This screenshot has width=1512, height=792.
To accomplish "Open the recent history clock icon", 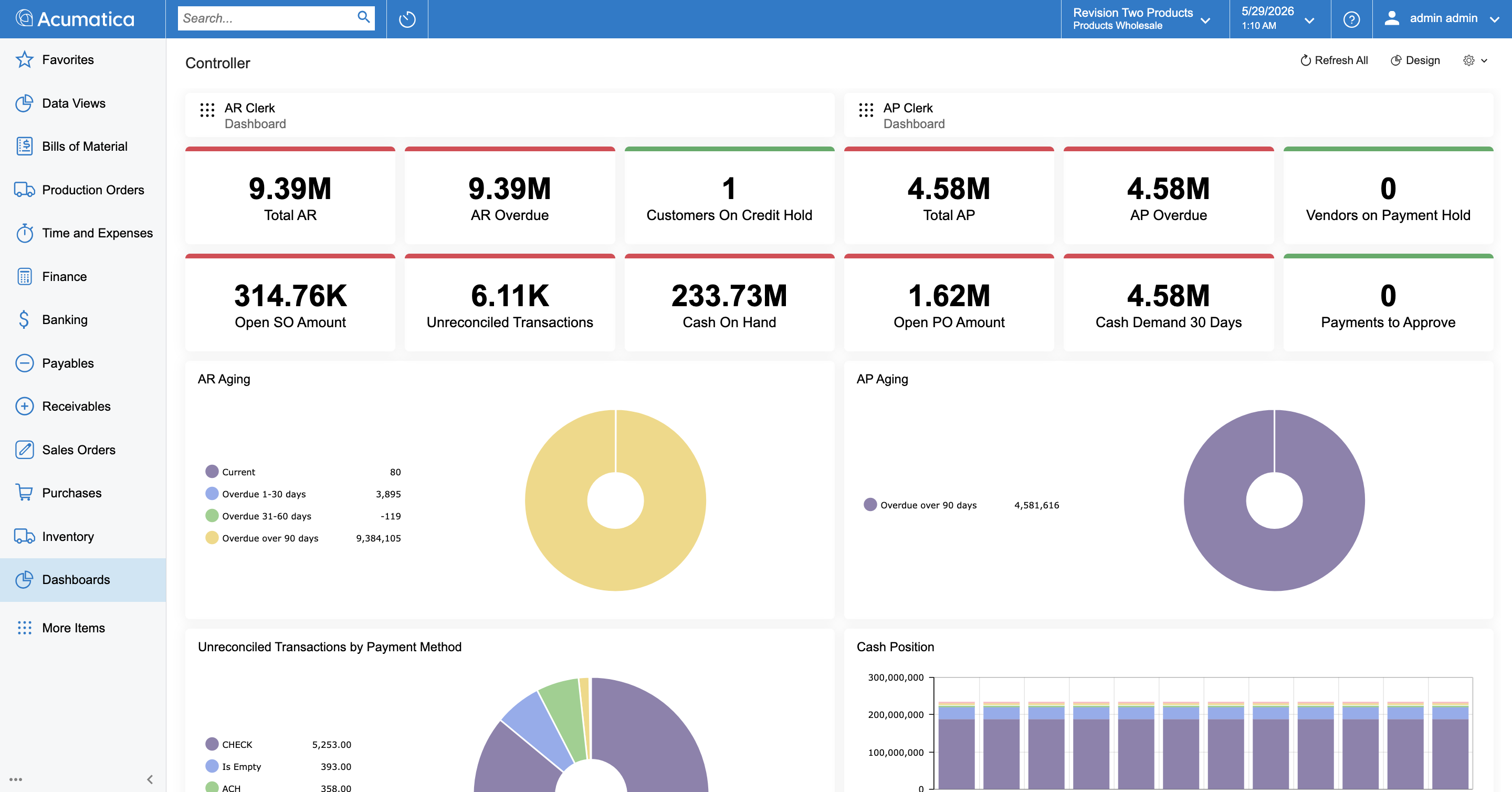I will 407,19.
